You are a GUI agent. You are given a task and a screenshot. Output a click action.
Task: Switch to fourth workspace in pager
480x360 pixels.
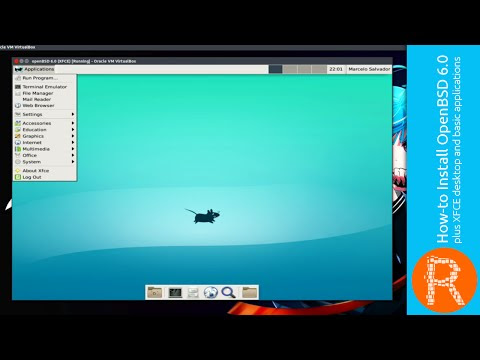click(319, 69)
